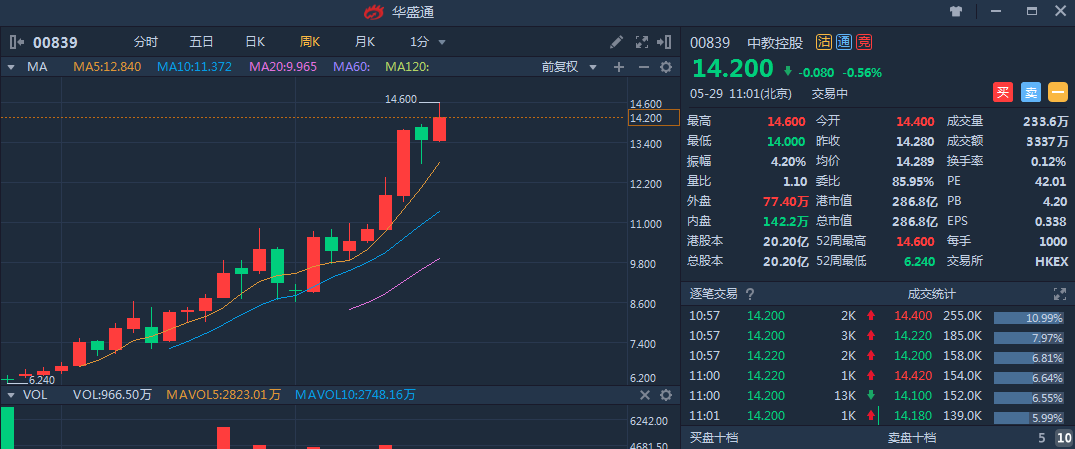Click stock code 00839 in chart header
This screenshot has height=449, width=1075.
[x=56, y=43]
